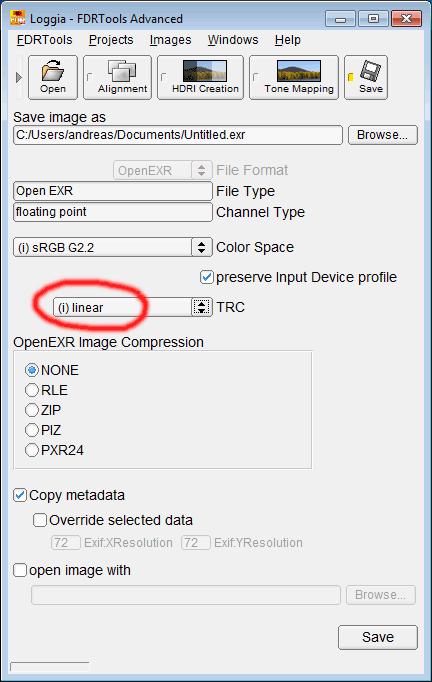
Task: Click the FDRTools app icon in title bar
Action: click(x=17, y=18)
